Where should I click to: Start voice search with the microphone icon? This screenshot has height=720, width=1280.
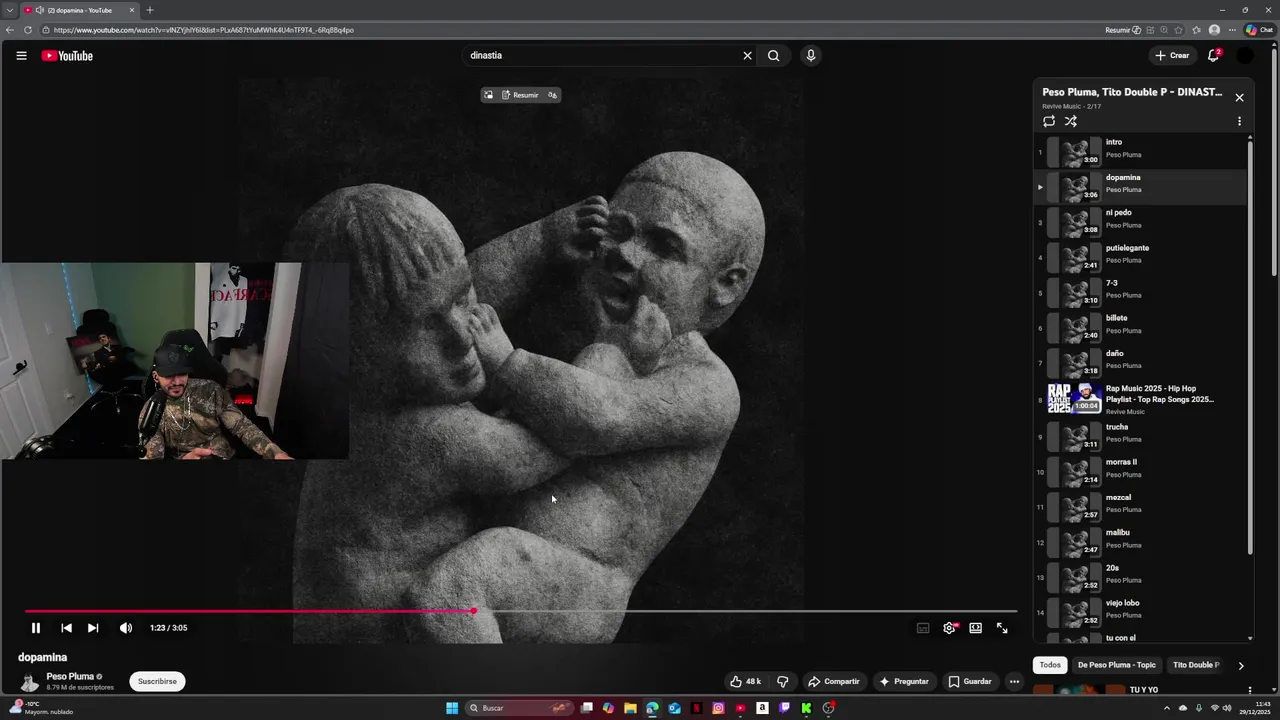pos(811,56)
